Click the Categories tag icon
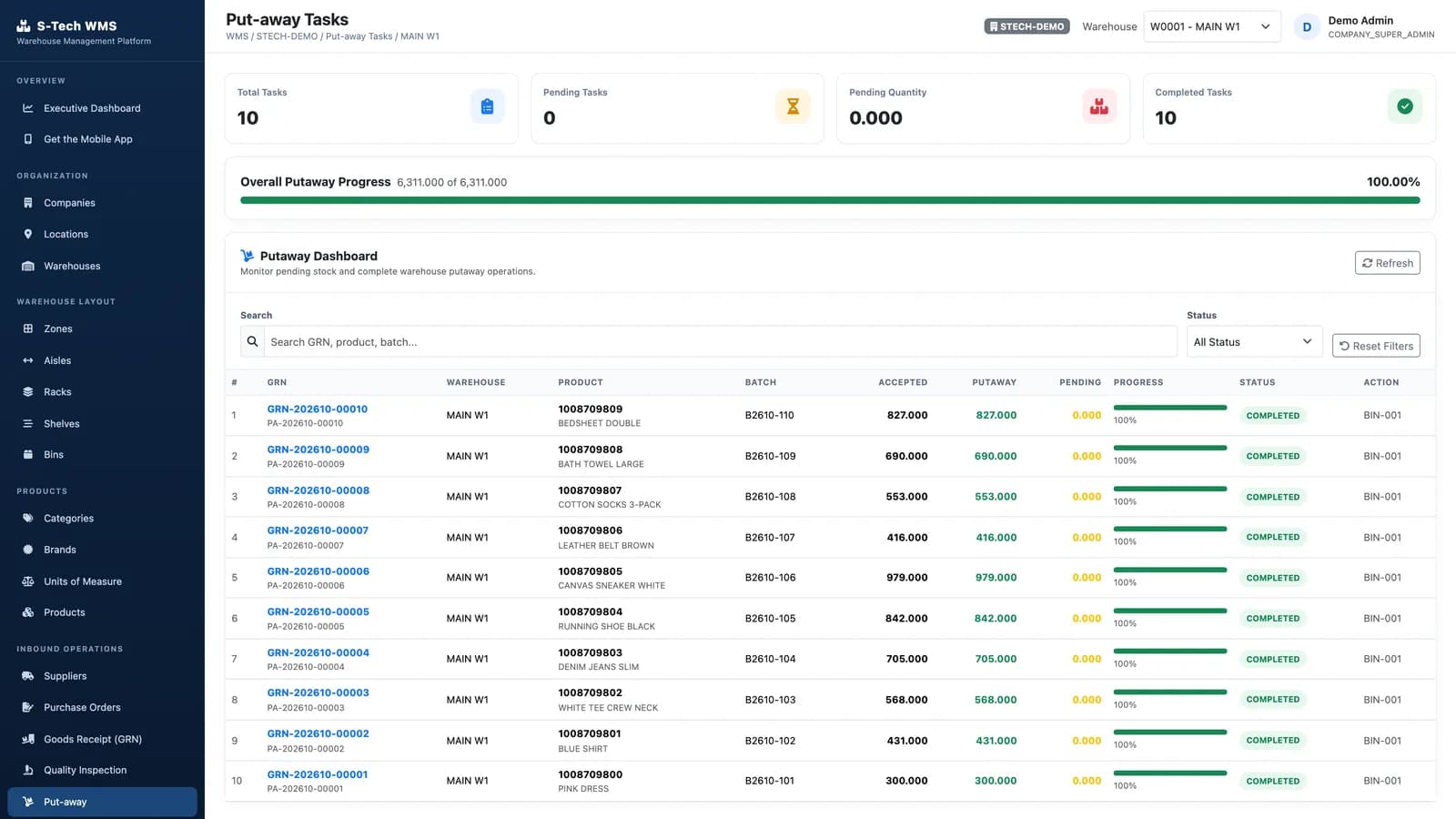This screenshot has width=1456, height=819. 28,519
